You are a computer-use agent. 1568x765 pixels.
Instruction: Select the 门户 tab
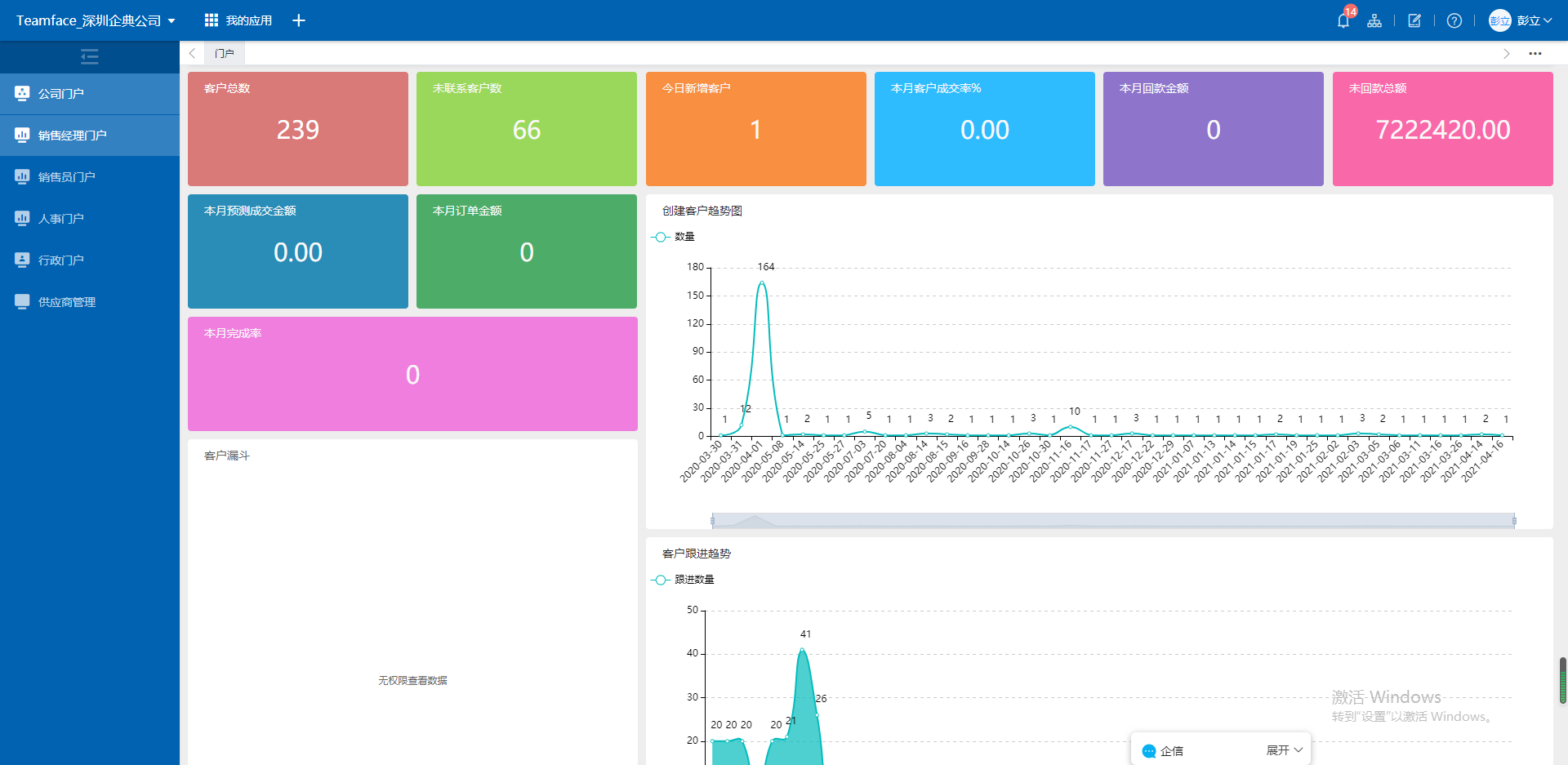coord(225,53)
